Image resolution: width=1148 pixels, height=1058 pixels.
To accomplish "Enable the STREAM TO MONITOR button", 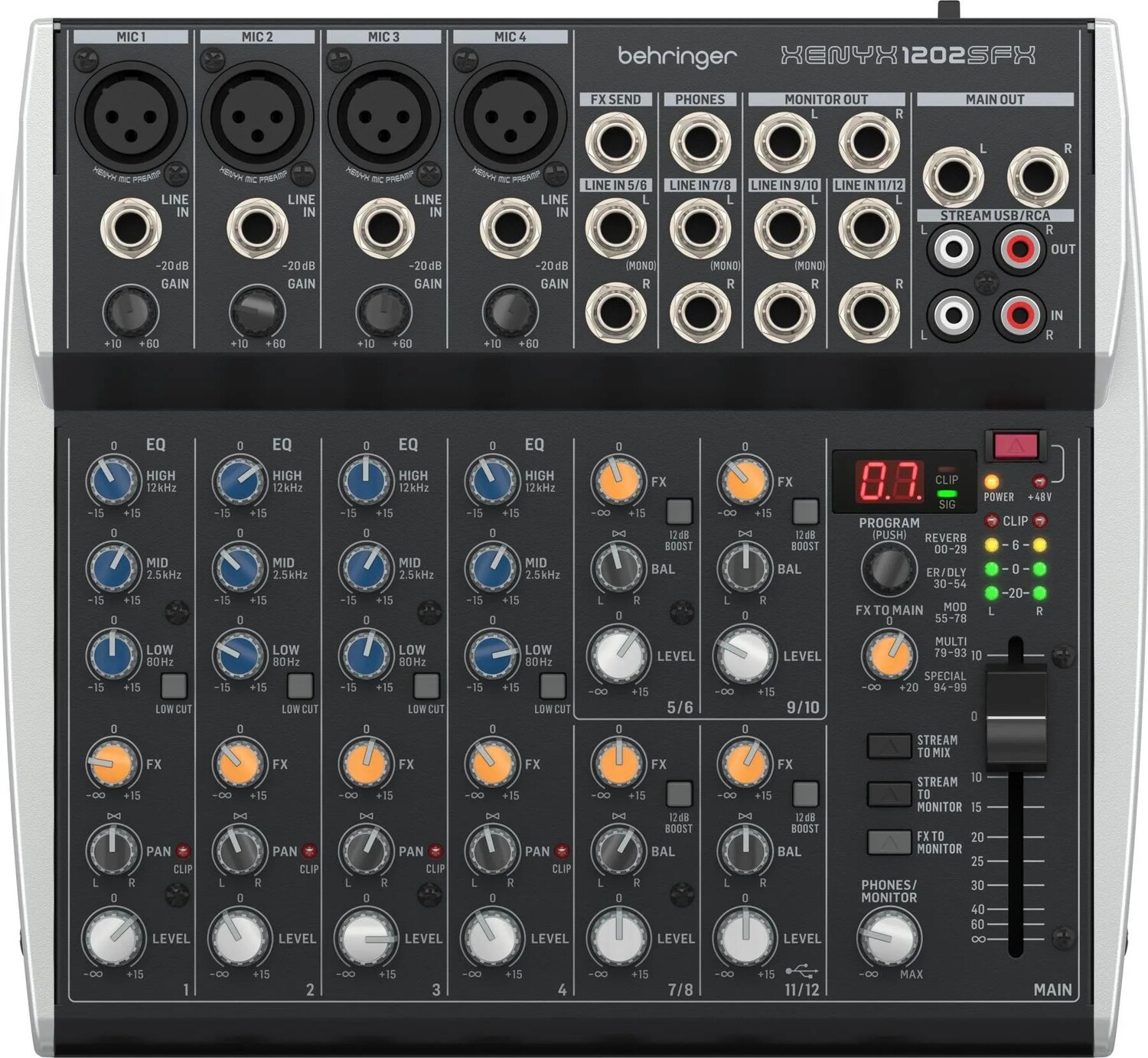I will [x=889, y=794].
